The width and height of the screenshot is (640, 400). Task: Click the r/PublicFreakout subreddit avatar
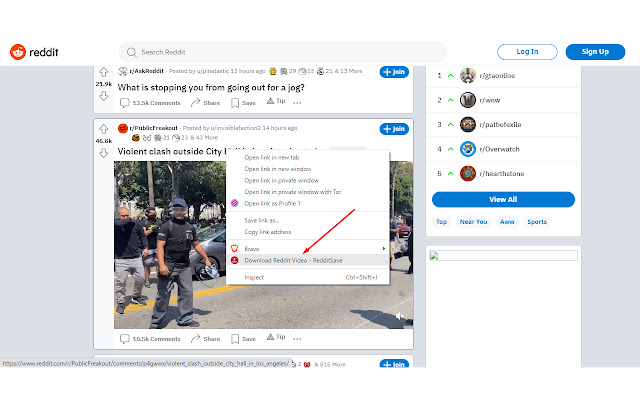123,128
